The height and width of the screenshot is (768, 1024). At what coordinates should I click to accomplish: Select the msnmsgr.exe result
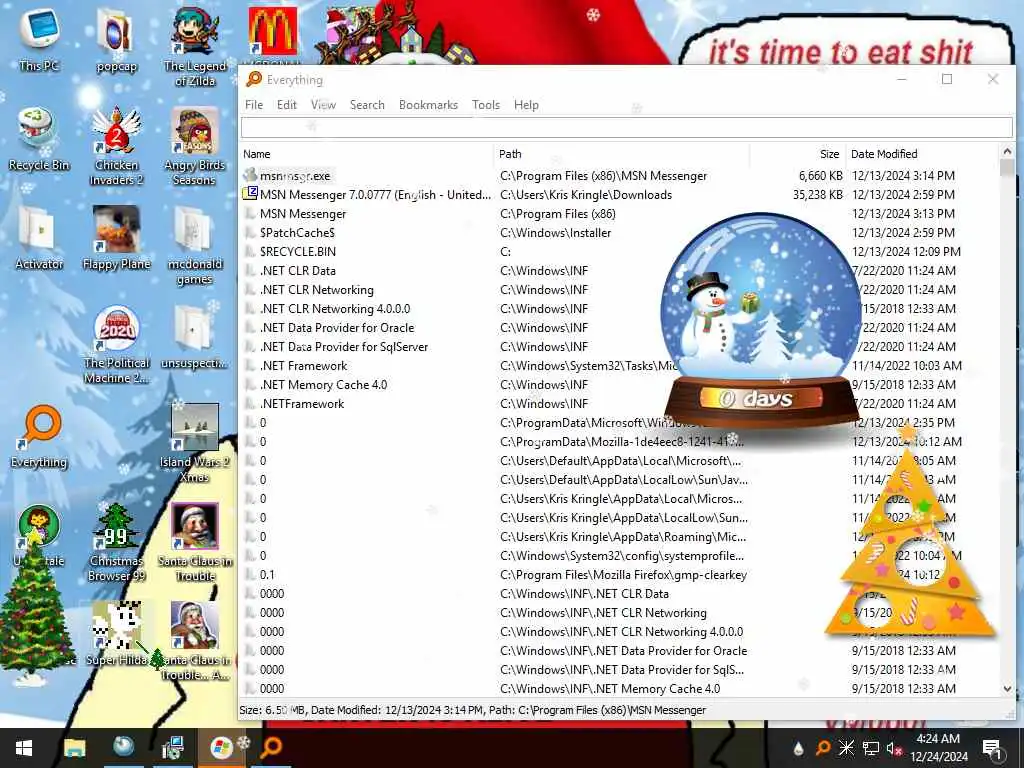click(620, 176)
